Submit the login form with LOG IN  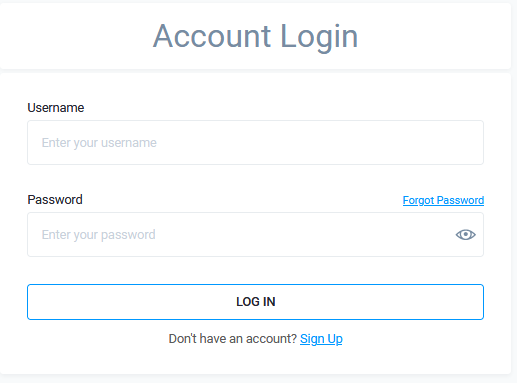coord(255,302)
